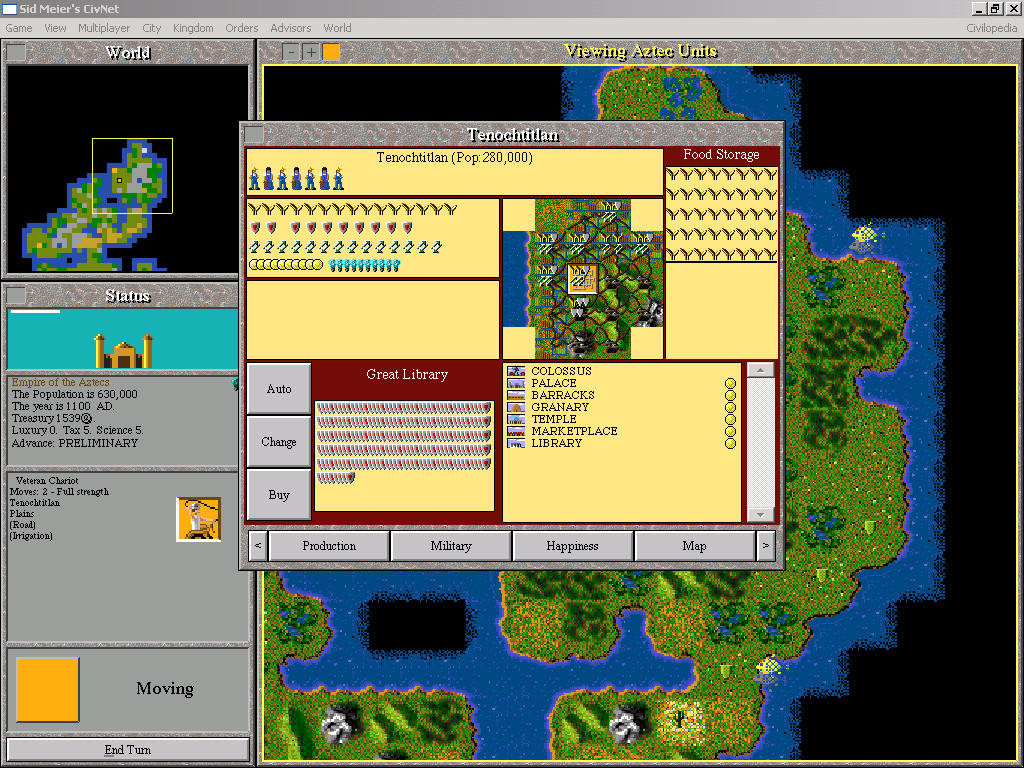
Task: Click the Buy button
Action: click(279, 494)
